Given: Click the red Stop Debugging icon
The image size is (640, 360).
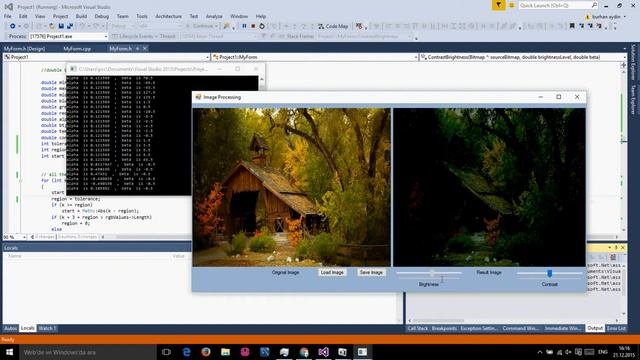Looking at the screenshot, I should tap(253, 26).
